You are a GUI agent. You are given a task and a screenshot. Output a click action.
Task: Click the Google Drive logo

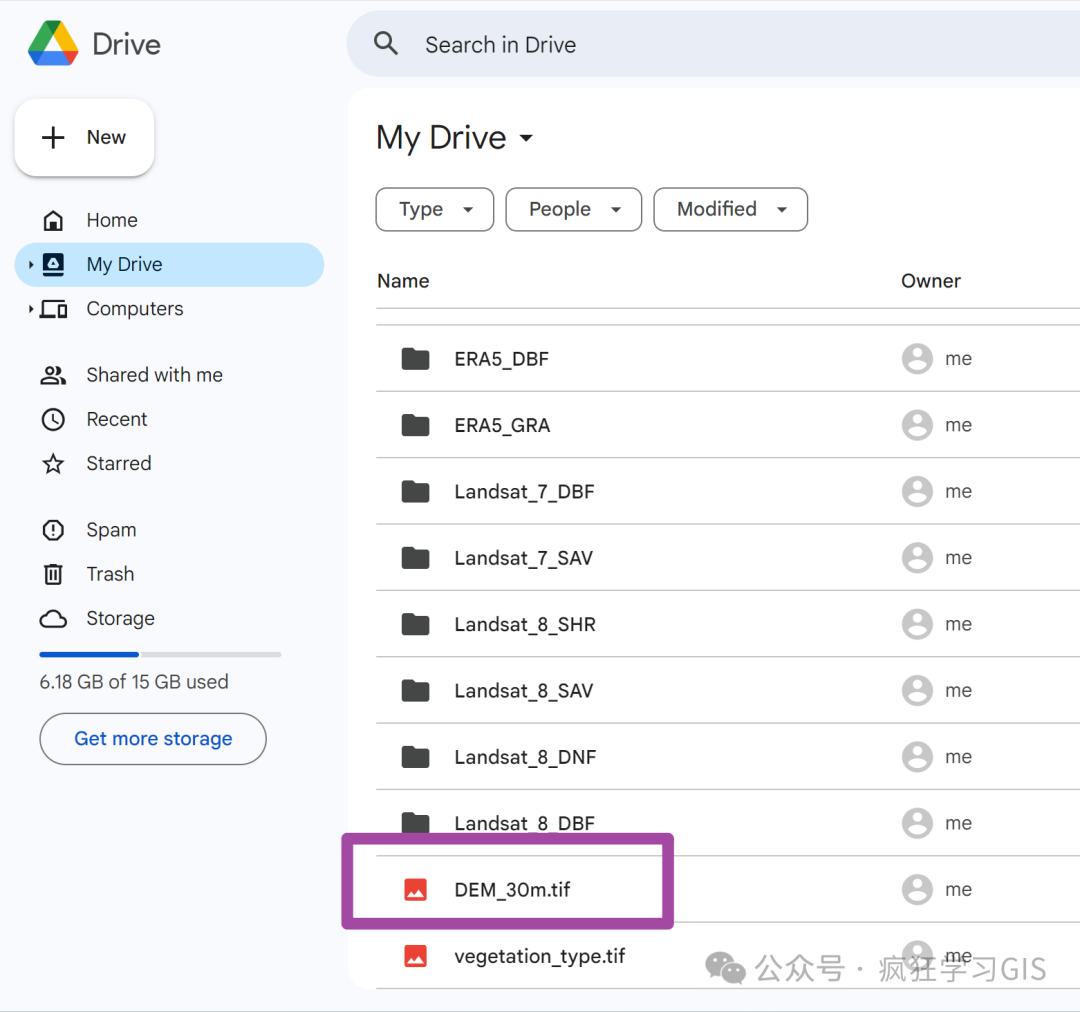tap(53, 43)
